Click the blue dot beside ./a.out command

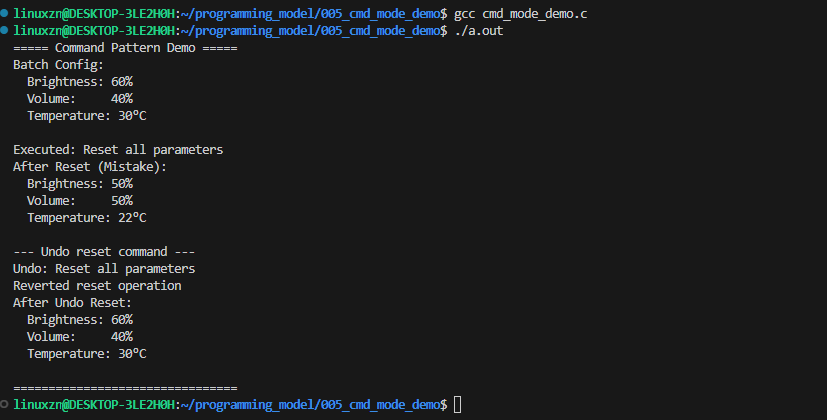pos(4,30)
